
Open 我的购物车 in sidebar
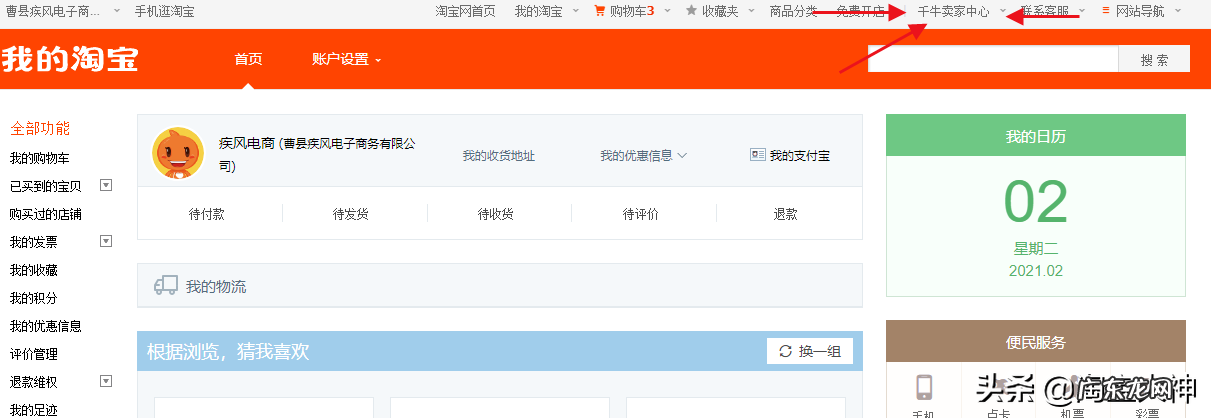coord(40,158)
